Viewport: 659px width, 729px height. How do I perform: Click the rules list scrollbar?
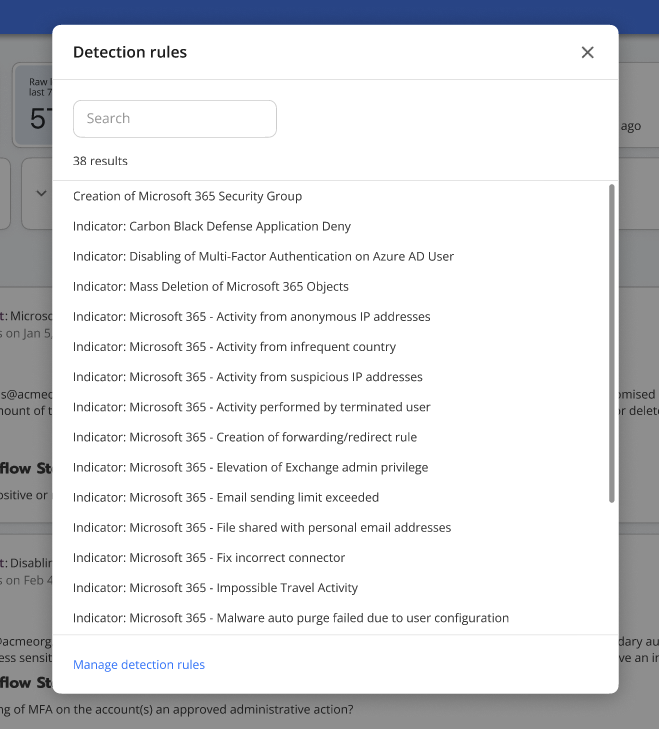(612, 343)
